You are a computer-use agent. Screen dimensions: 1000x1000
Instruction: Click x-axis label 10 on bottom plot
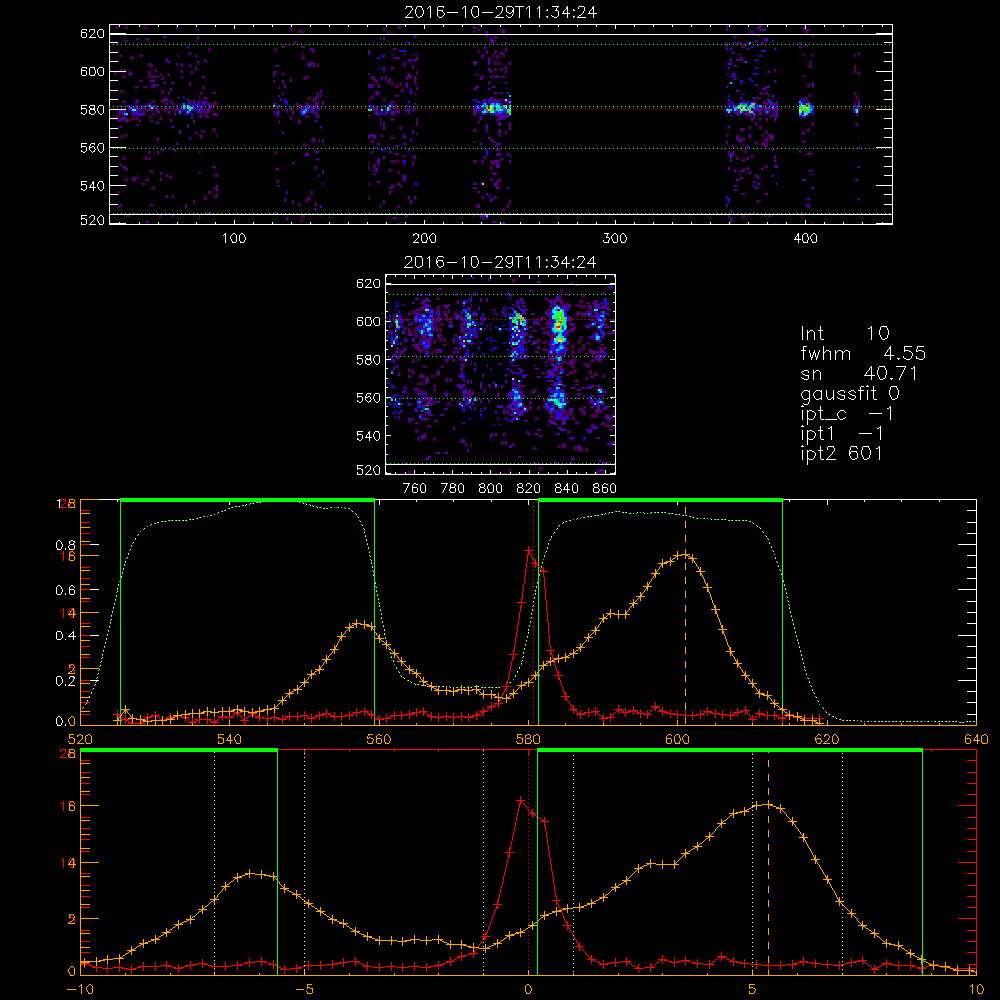point(976,989)
